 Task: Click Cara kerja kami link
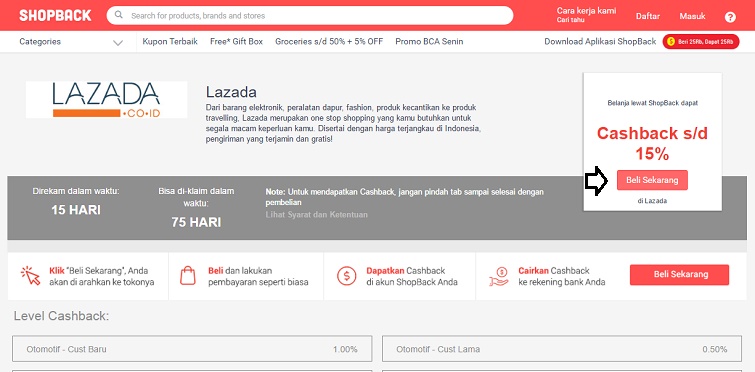click(x=586, y=11)
